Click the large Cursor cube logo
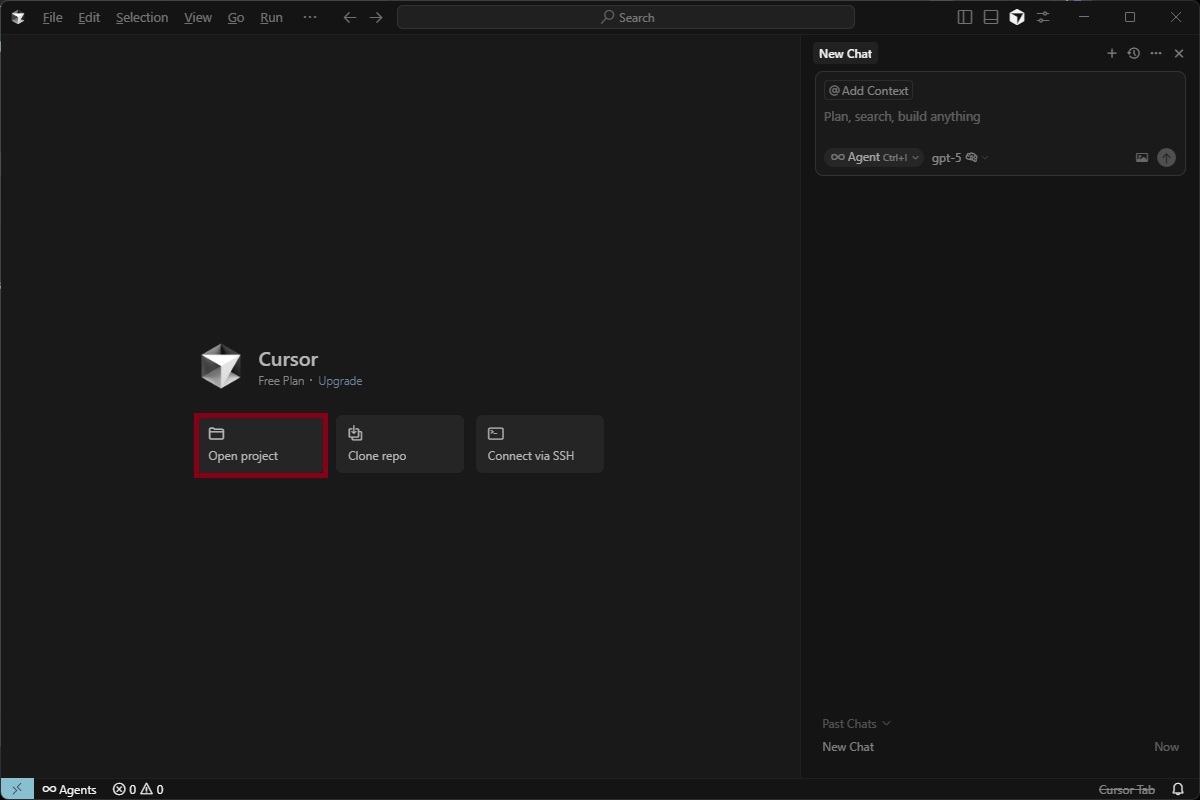This screenshot has height=800, width=1200. click(x=220, y=366)
